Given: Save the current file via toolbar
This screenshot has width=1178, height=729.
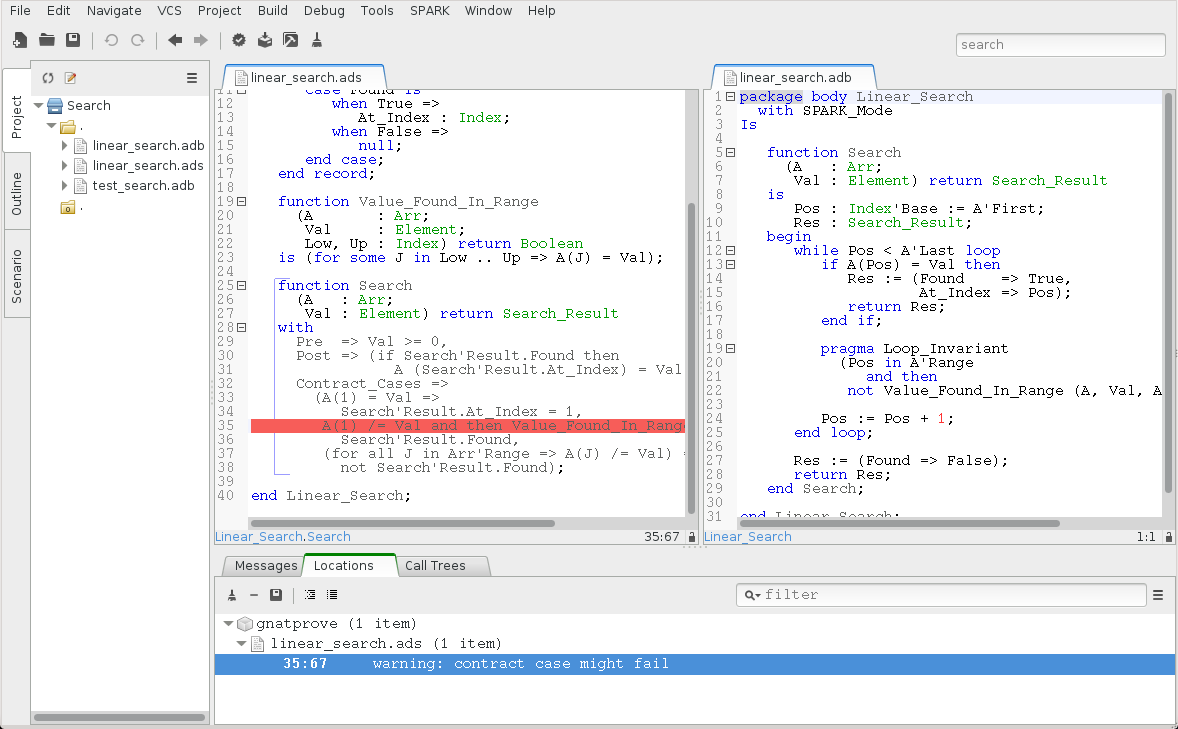Looking at the screenshot, I should pos(73,40).
